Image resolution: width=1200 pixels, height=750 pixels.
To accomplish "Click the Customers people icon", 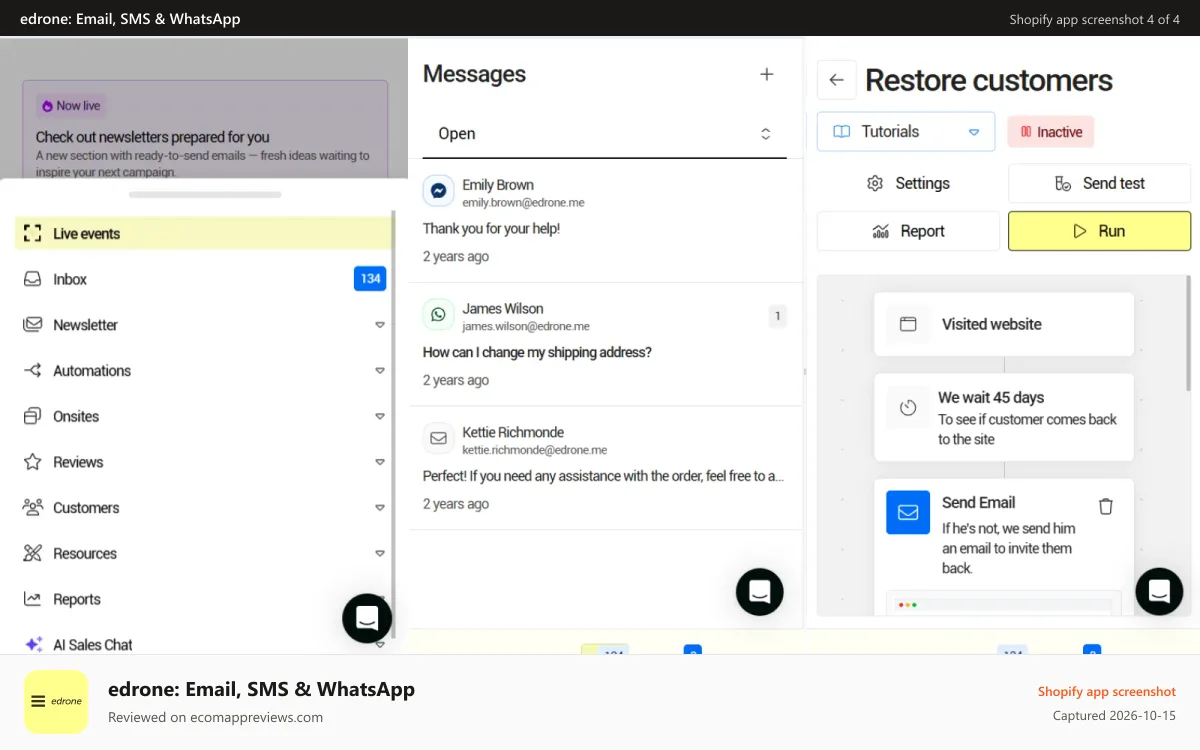I will click(x=33, y=508).
